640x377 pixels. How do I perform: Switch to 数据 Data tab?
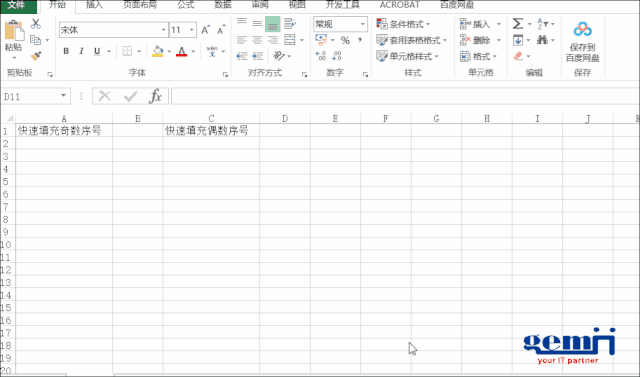pos(223,5)
